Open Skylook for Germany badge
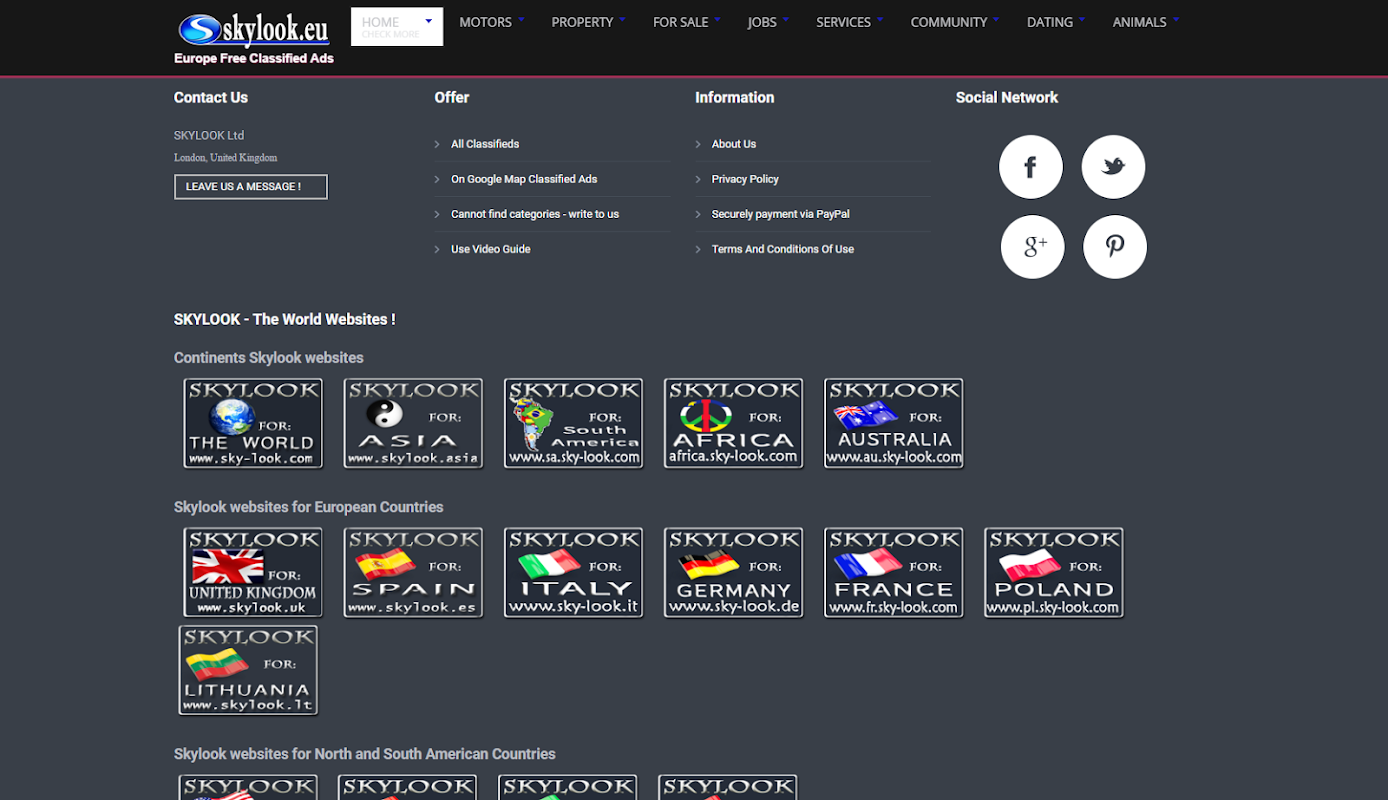 (x=733, y=573)
